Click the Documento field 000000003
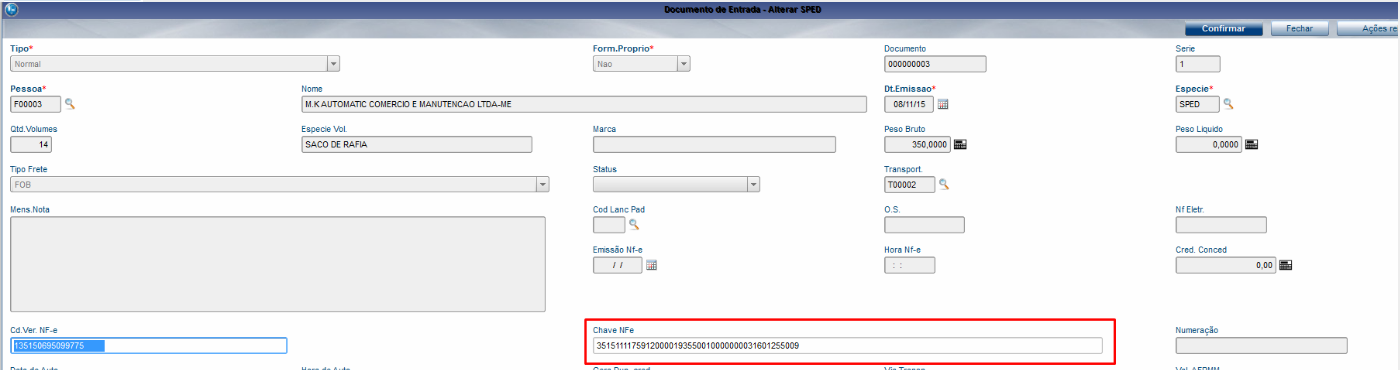Image resolution: width=1400 pixels, height=370 pixels. (x=935, y=64)
